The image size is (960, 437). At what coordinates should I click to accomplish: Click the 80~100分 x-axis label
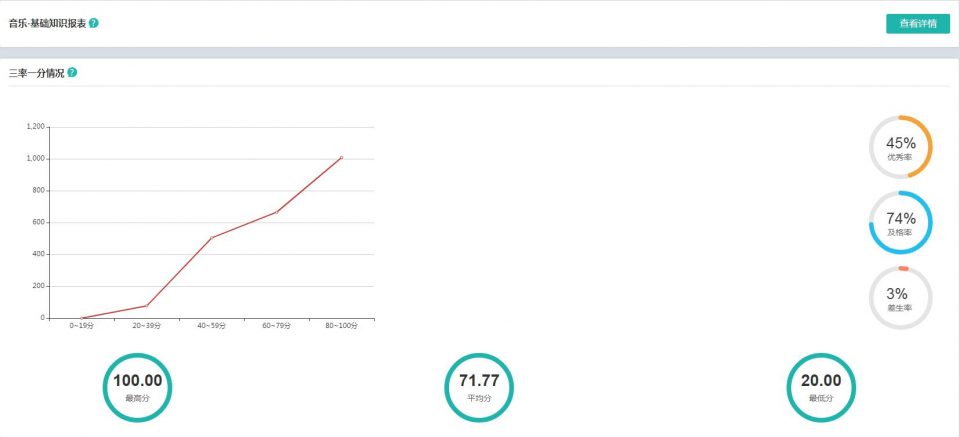[341, 326]
